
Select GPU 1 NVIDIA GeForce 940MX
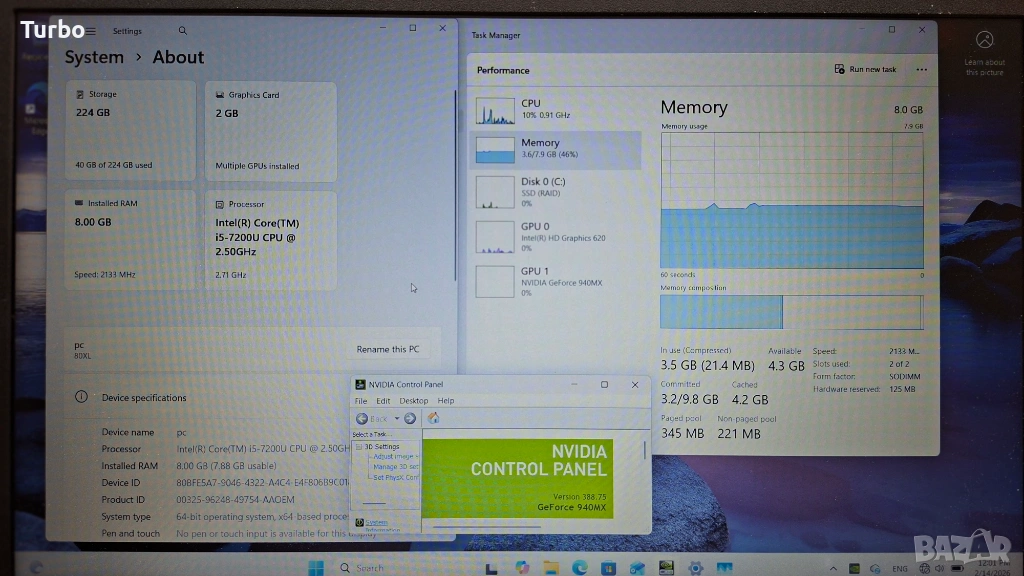[556, 281]
